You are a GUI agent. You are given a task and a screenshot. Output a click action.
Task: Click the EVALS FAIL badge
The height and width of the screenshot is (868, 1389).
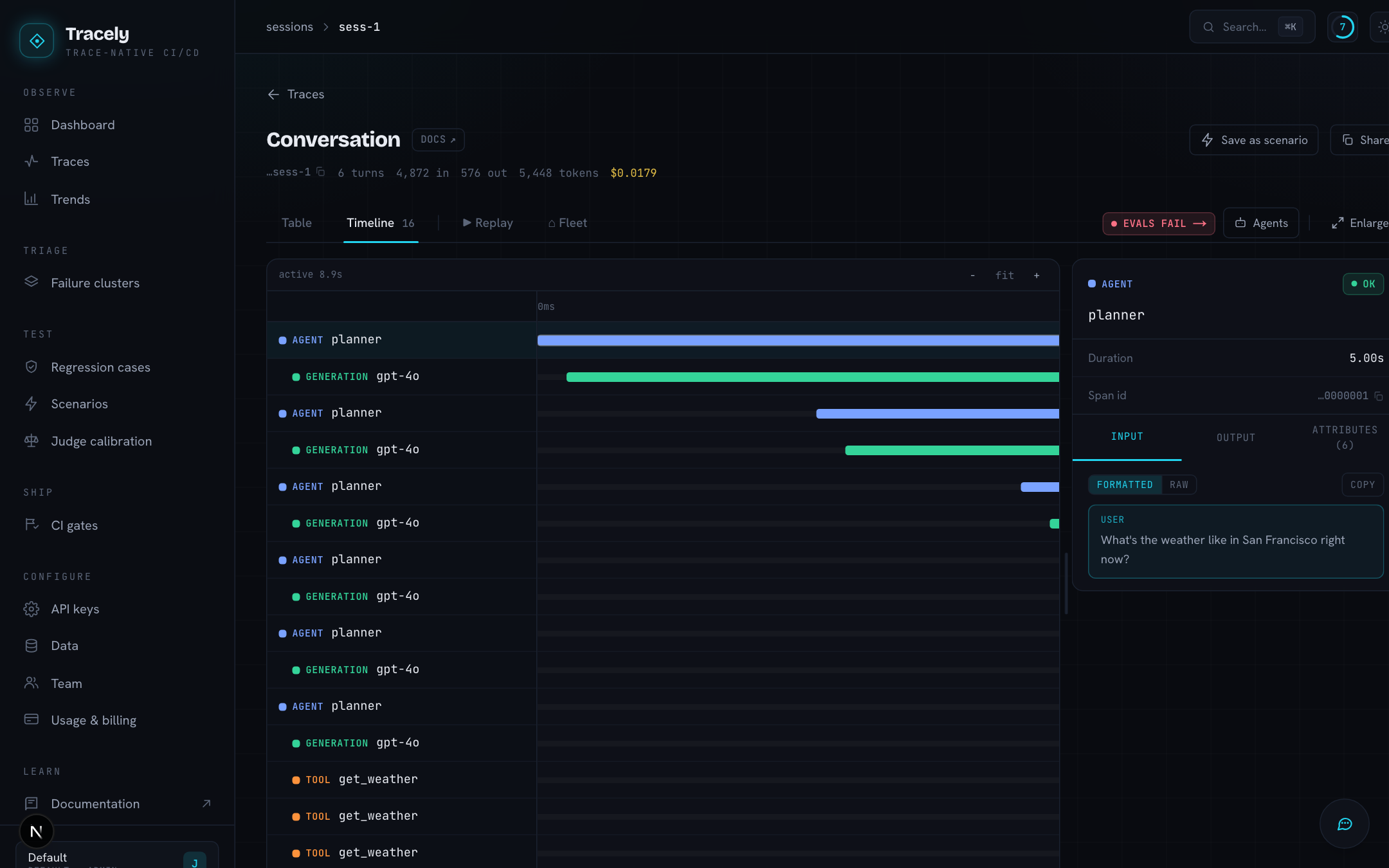point(1158,224)
